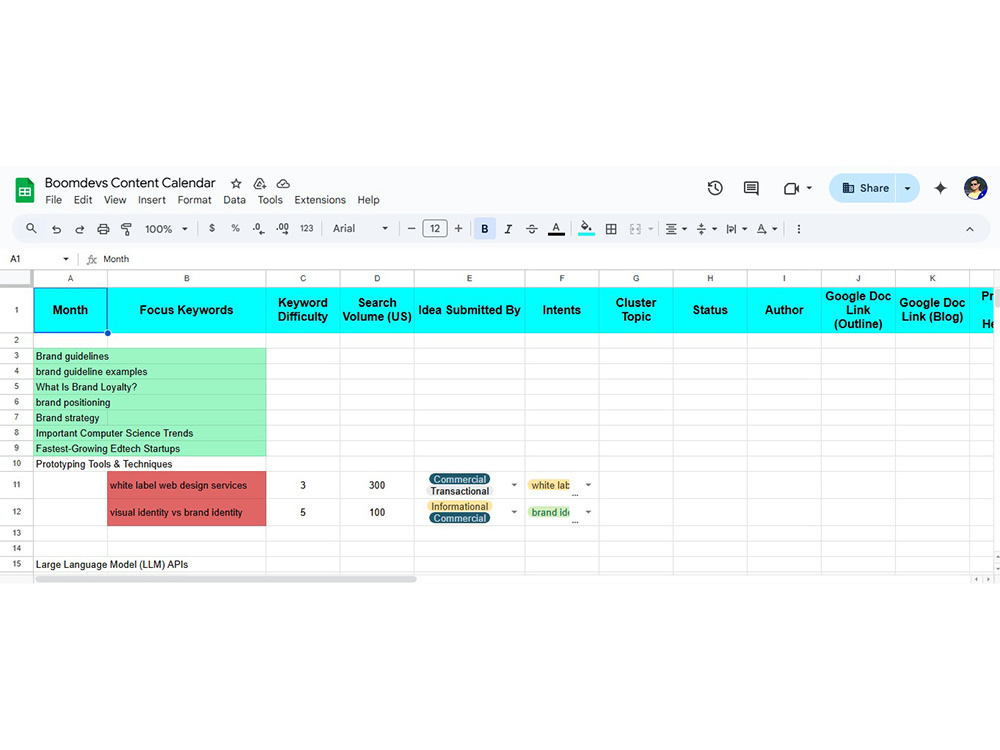The width and height of the screenshot is (1000, 750).
Task: Click the font size 12 field
Action: (x=435, y=228)
